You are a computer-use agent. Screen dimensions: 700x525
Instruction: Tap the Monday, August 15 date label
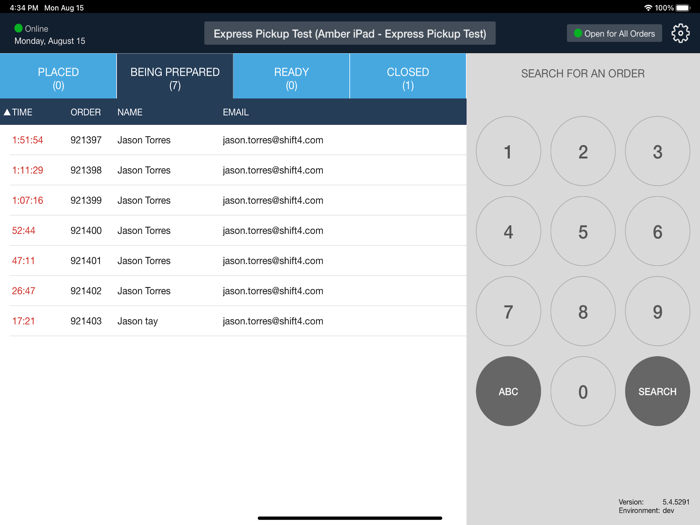point(50,41)
